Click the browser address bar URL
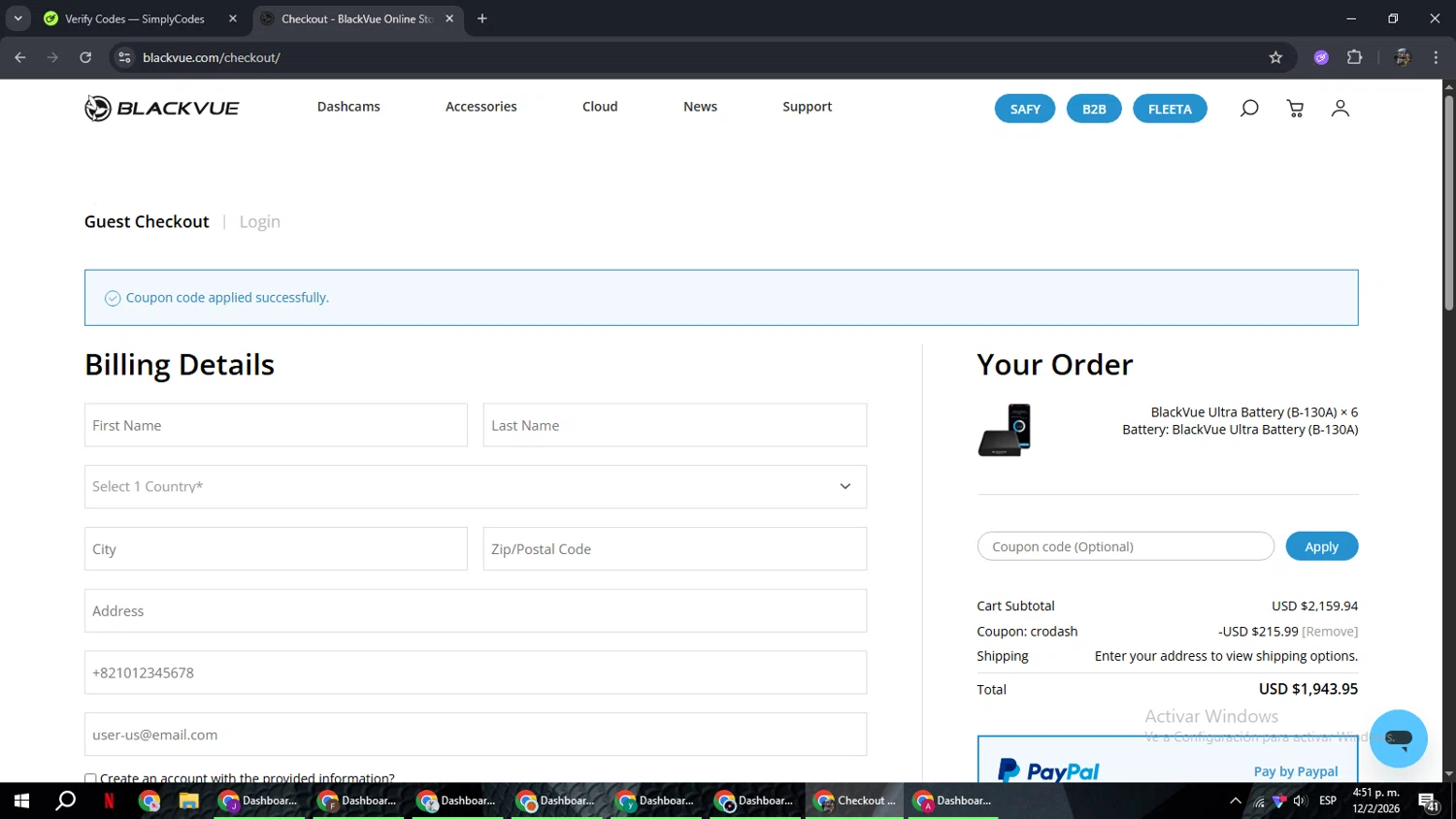This screenshot has height=819, width=1456. click(212, 57)
